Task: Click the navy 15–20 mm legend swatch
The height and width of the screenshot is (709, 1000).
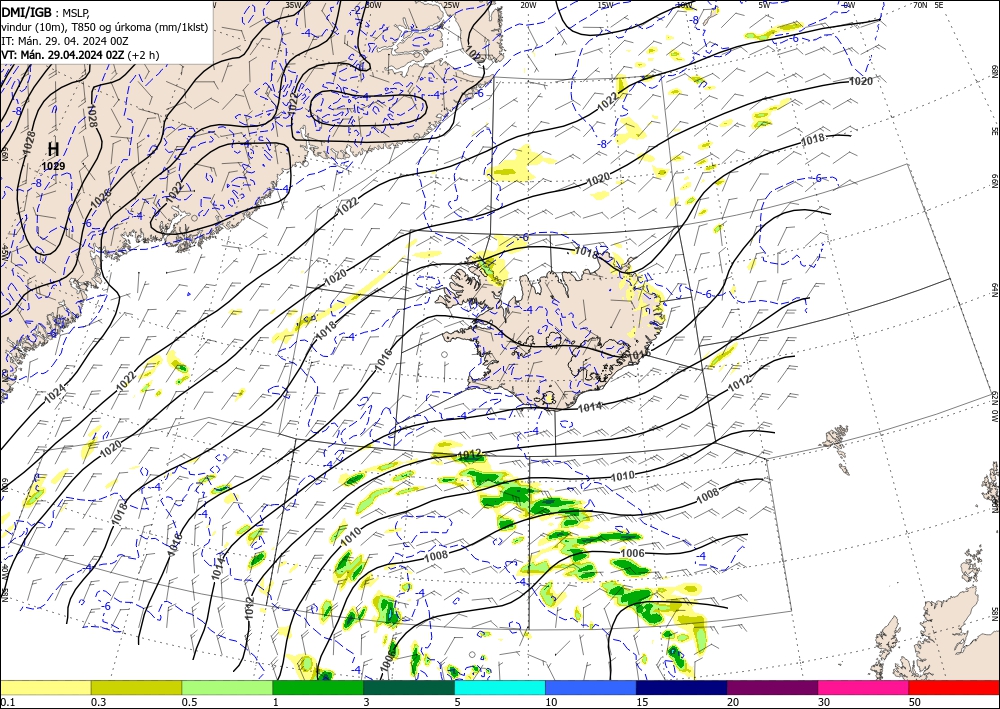Action: tap(681, 687)
